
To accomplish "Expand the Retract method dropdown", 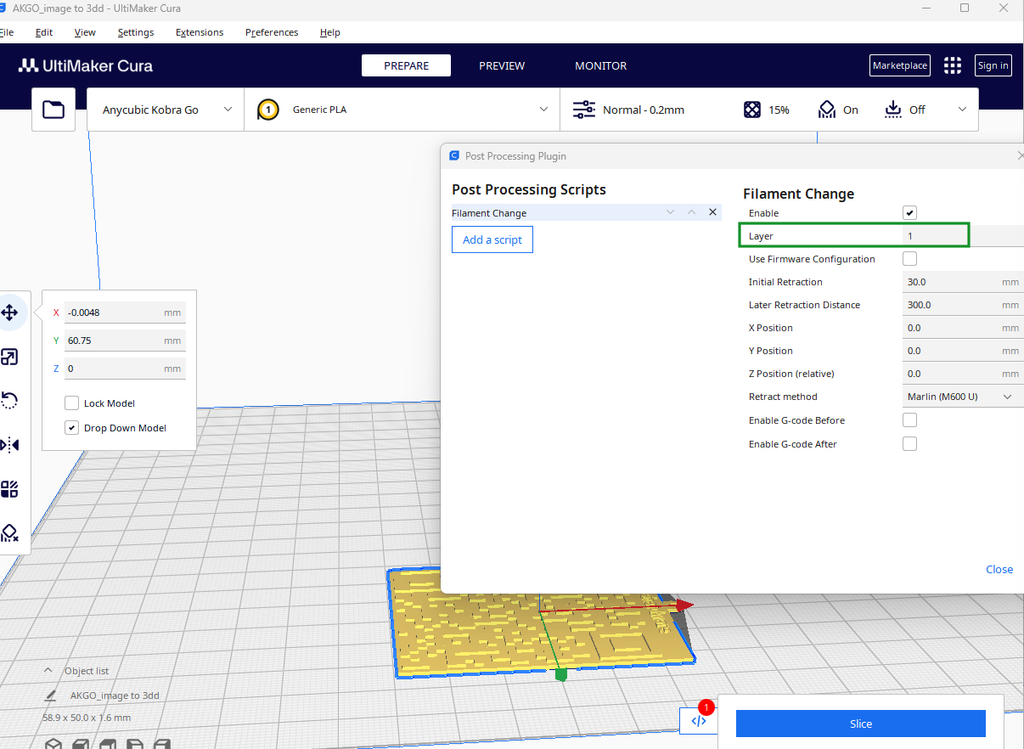I will [x=961, y=396].
